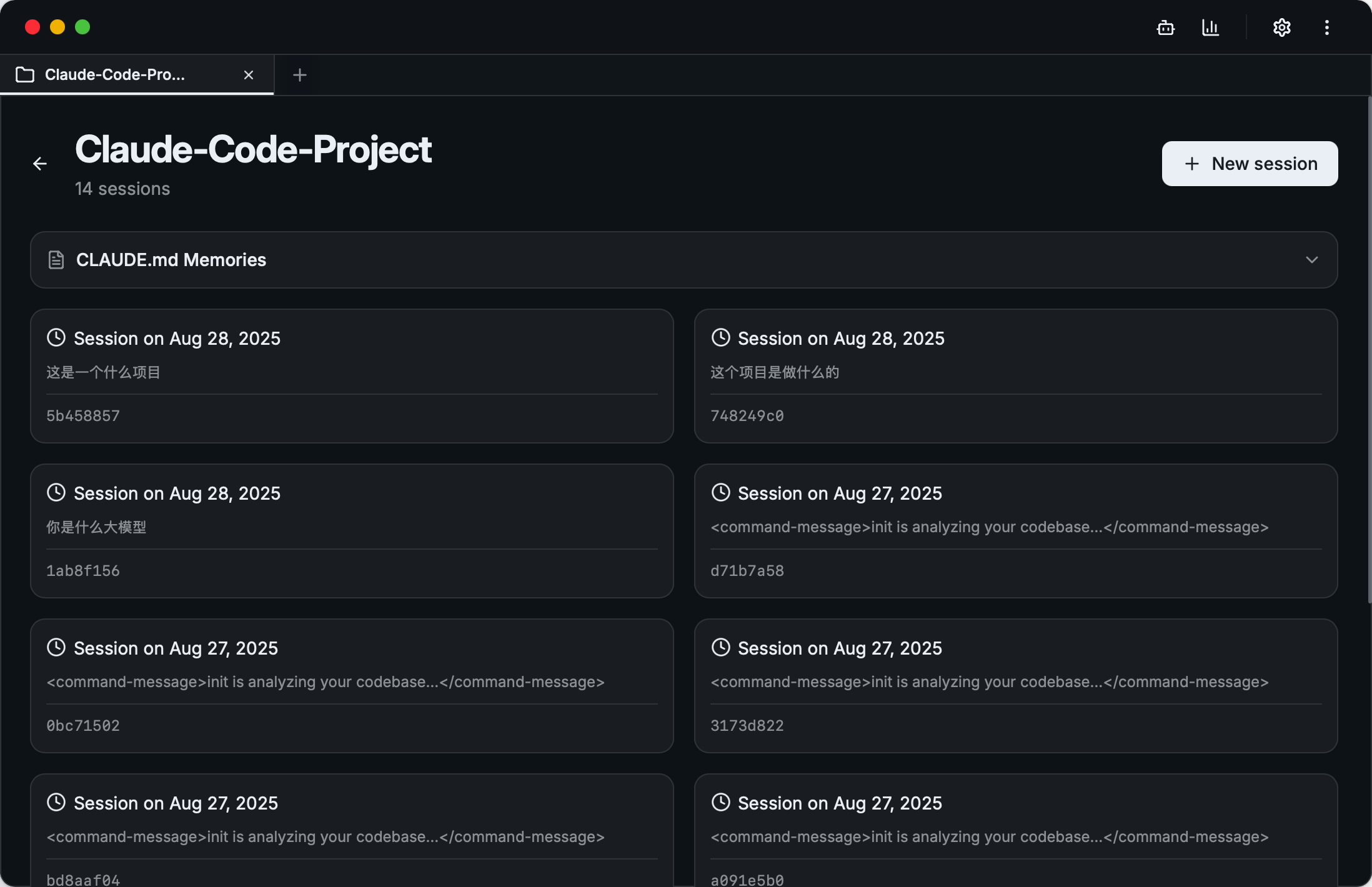Open the agents robot icon

(1165, 27)
